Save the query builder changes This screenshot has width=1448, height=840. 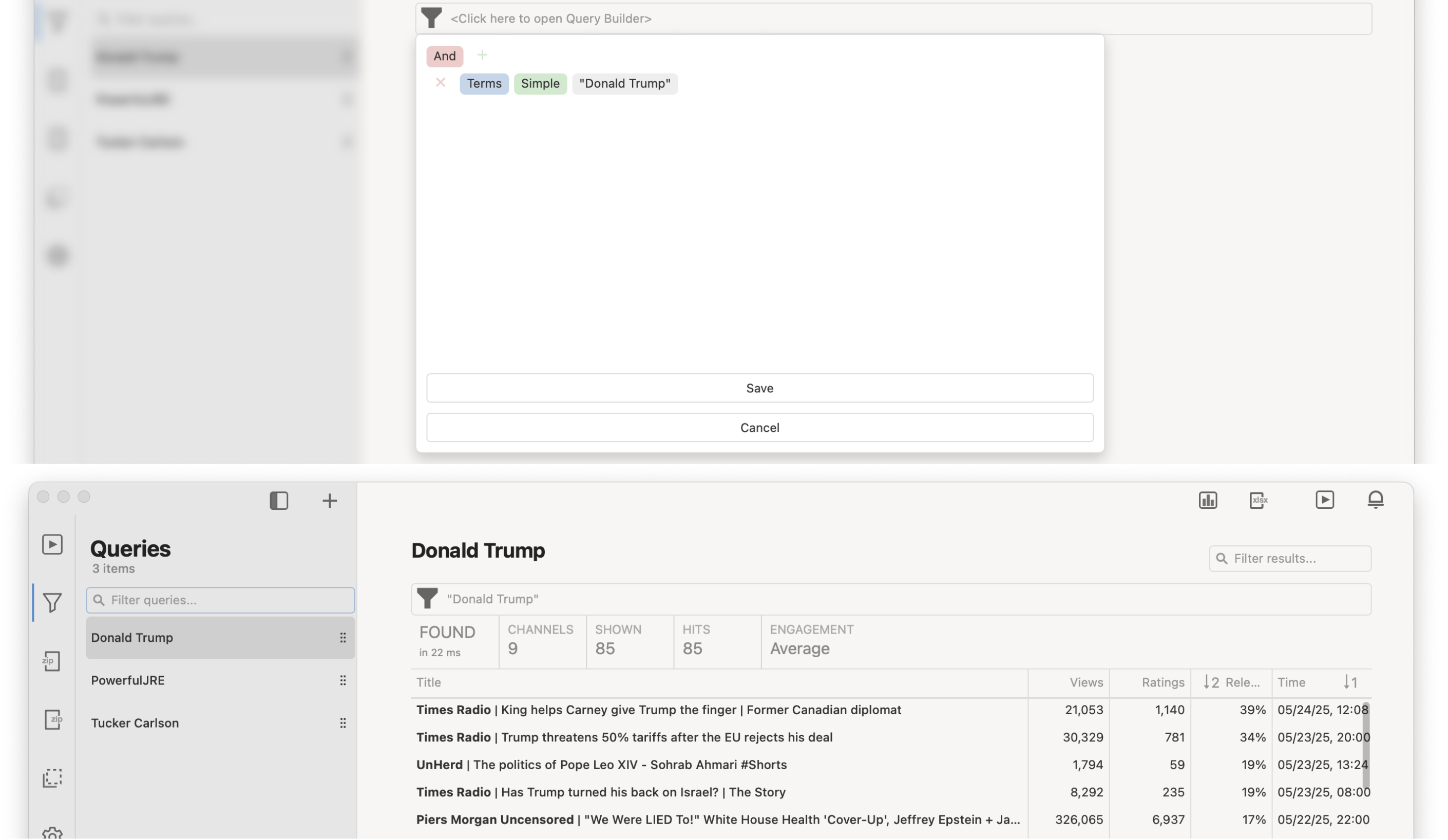click(x=759, y=388)
